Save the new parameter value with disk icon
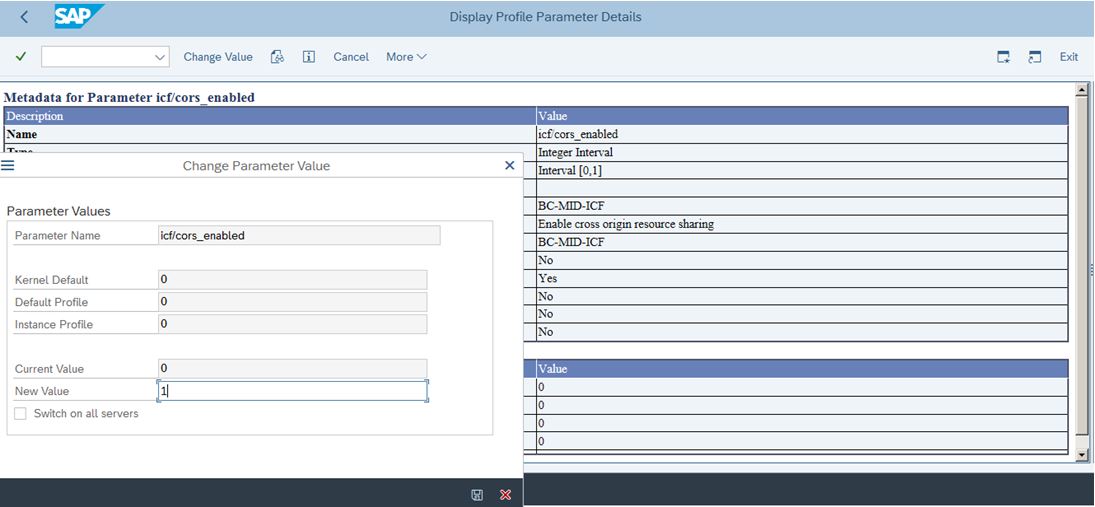 [477, 494]
